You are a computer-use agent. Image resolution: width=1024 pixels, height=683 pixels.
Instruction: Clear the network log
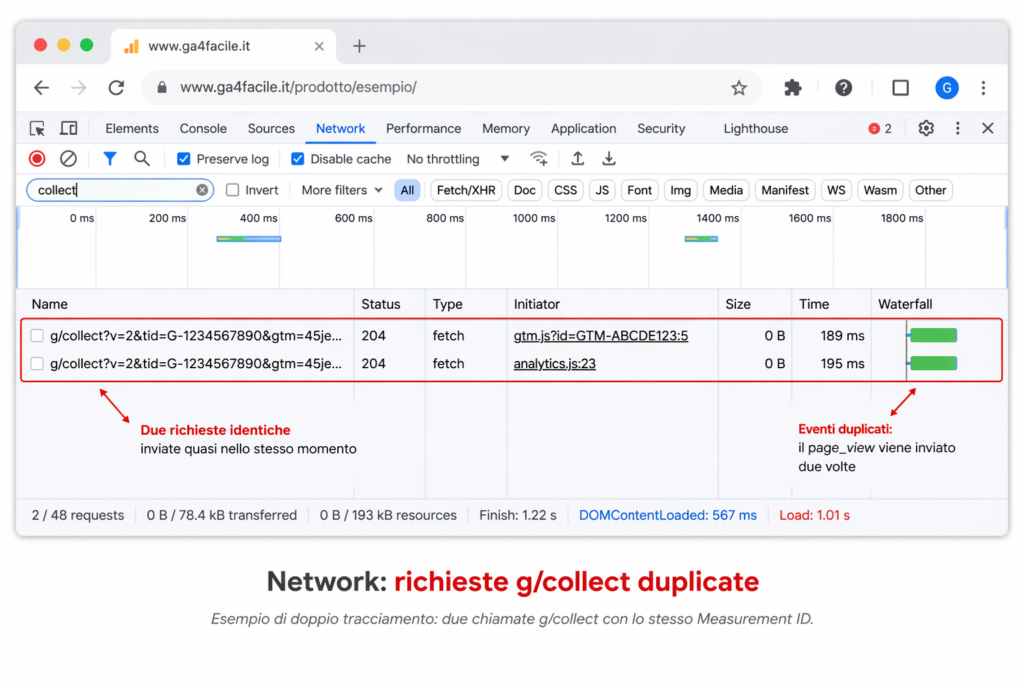(x=69, y=159)
